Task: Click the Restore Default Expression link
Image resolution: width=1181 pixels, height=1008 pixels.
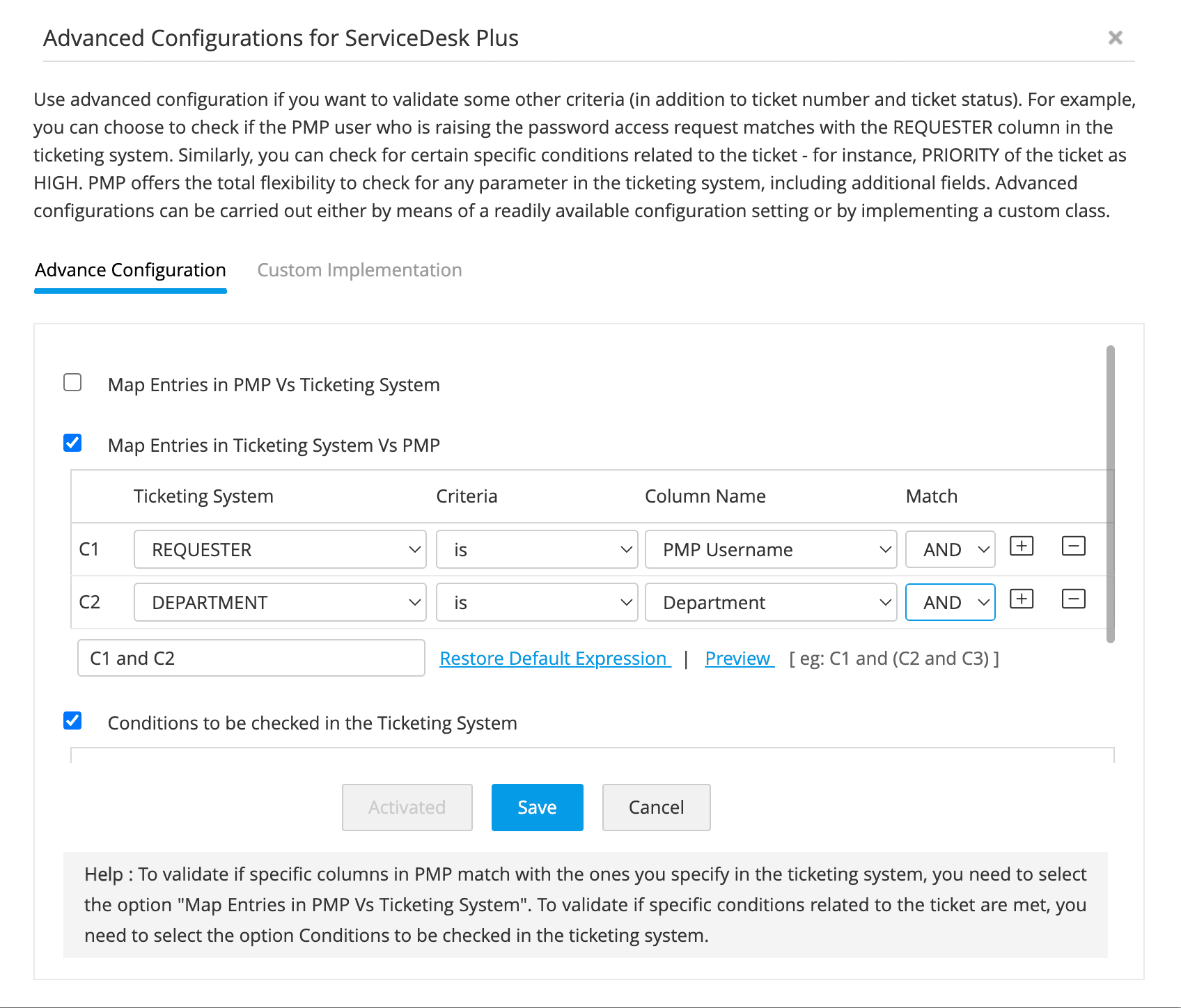Action: (555, 659)
